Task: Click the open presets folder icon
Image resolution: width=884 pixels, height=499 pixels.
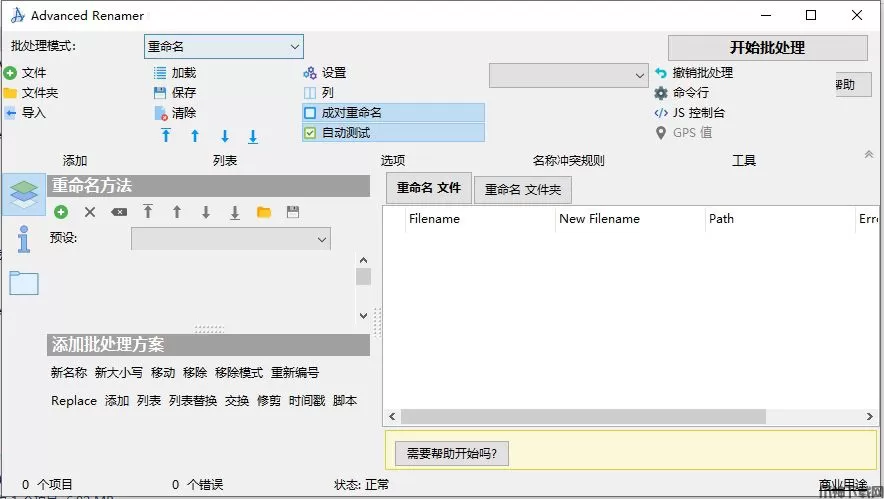Action: pos(264,212)
